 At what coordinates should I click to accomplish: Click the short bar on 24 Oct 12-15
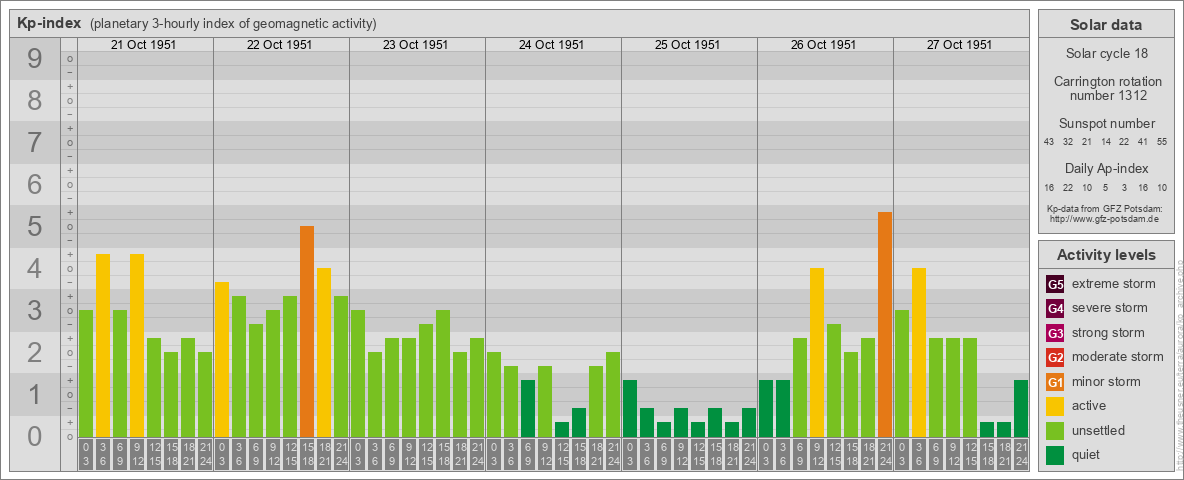tap(562, 429)
